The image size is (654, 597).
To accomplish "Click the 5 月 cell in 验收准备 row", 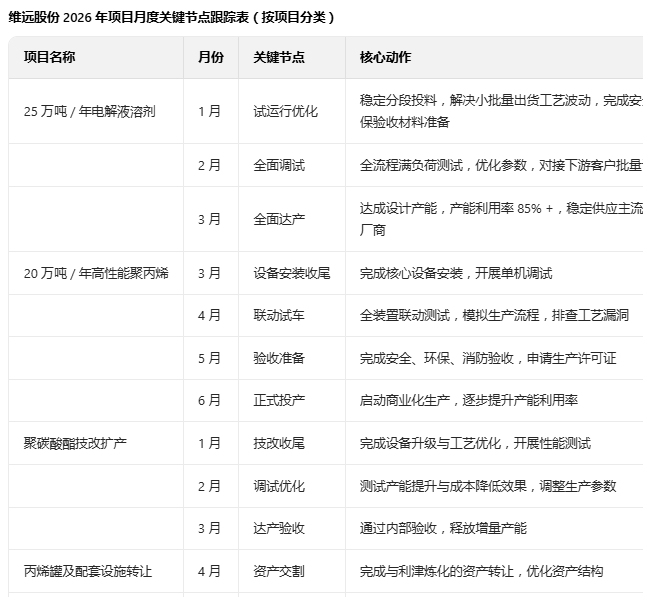I will click(209, 358).
